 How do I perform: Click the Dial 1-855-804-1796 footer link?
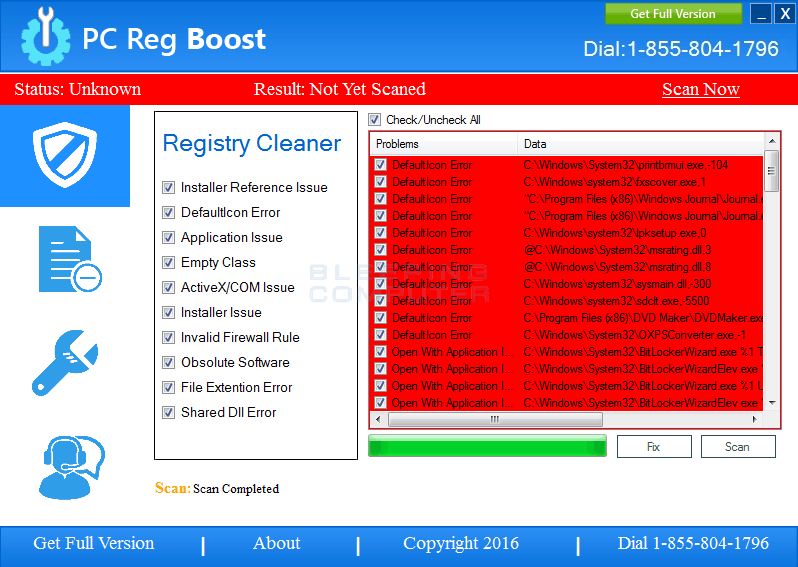click(693, 543)
